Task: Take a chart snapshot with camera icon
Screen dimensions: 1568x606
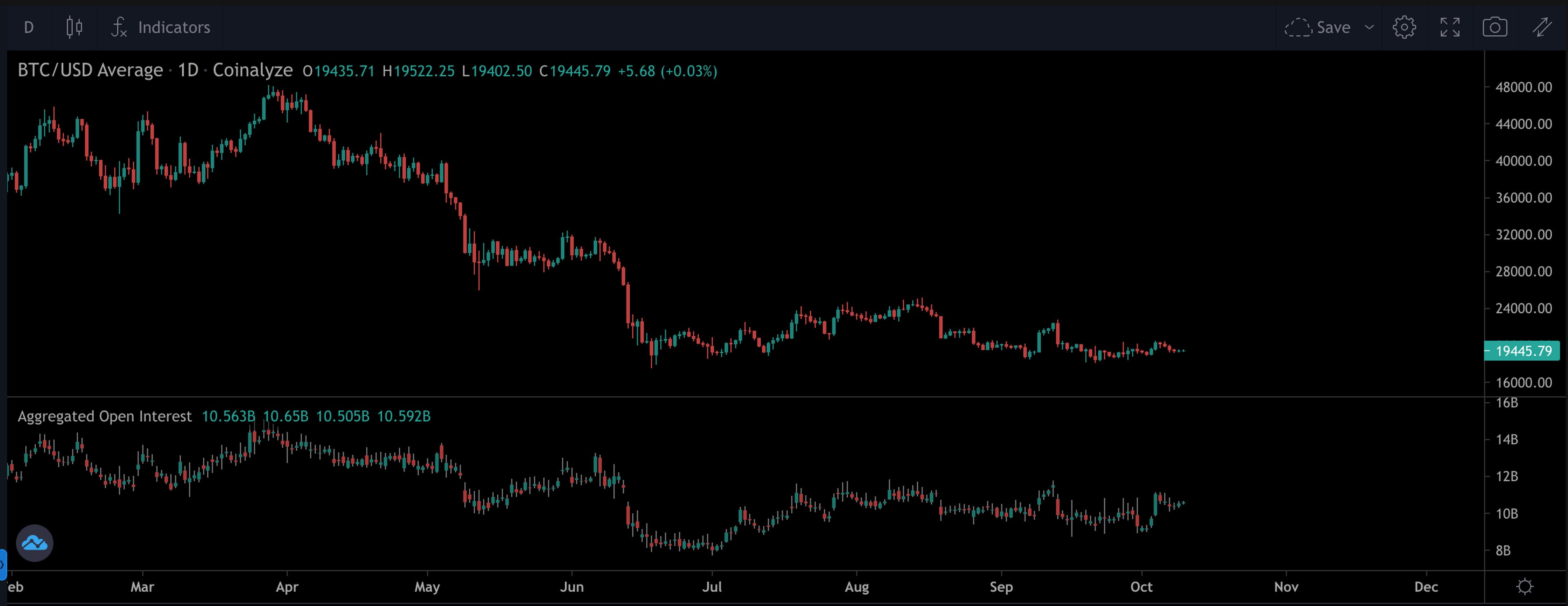Action: [1494, 27]
